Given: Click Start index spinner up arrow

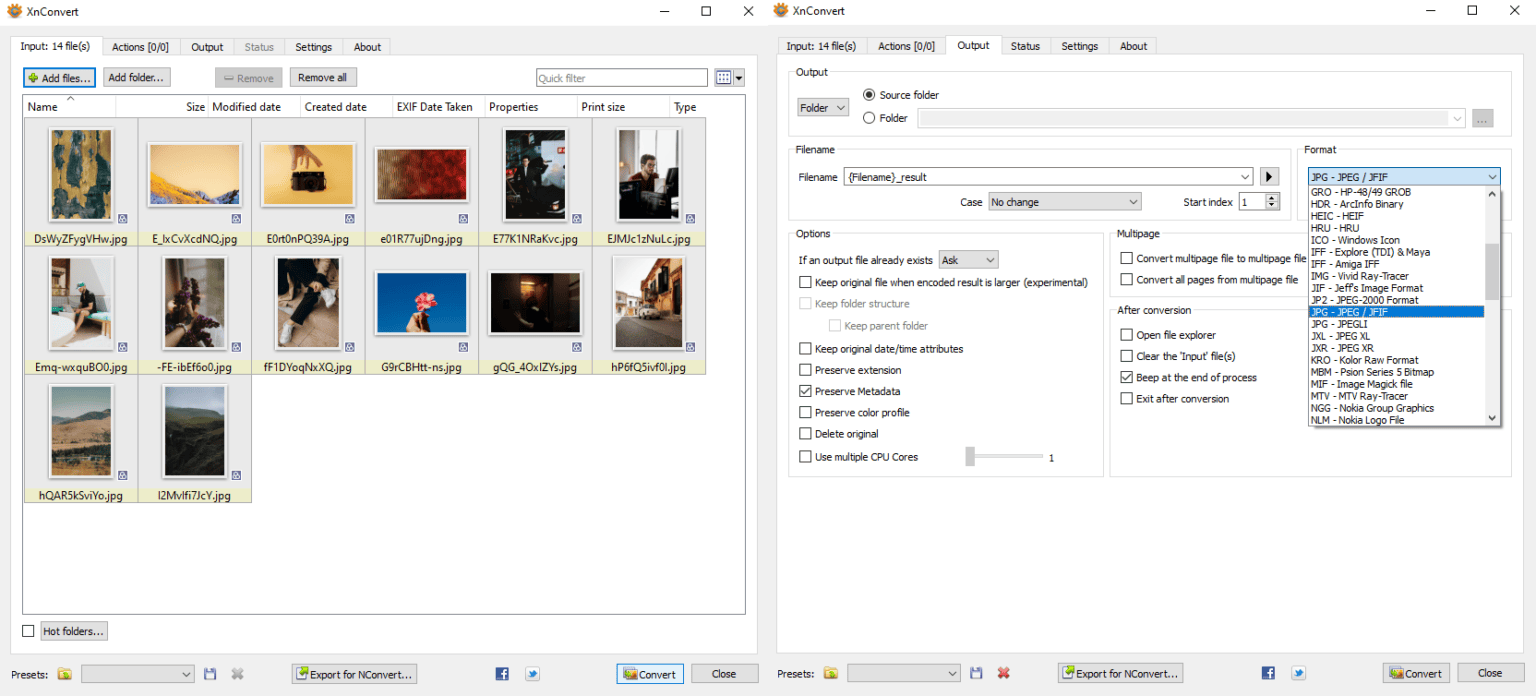Looking at the screenshot, I should point(1272,197).
